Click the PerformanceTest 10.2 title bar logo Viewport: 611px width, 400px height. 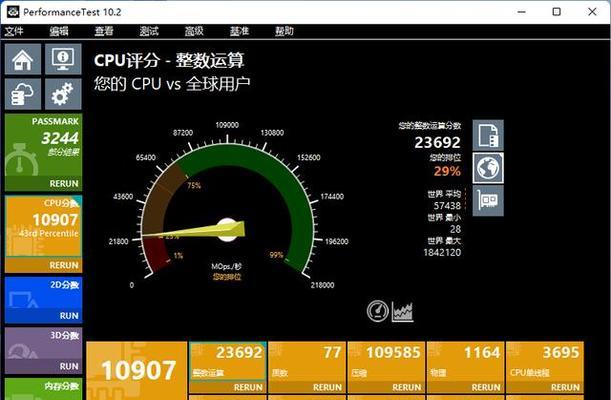[x=13, y=12]
